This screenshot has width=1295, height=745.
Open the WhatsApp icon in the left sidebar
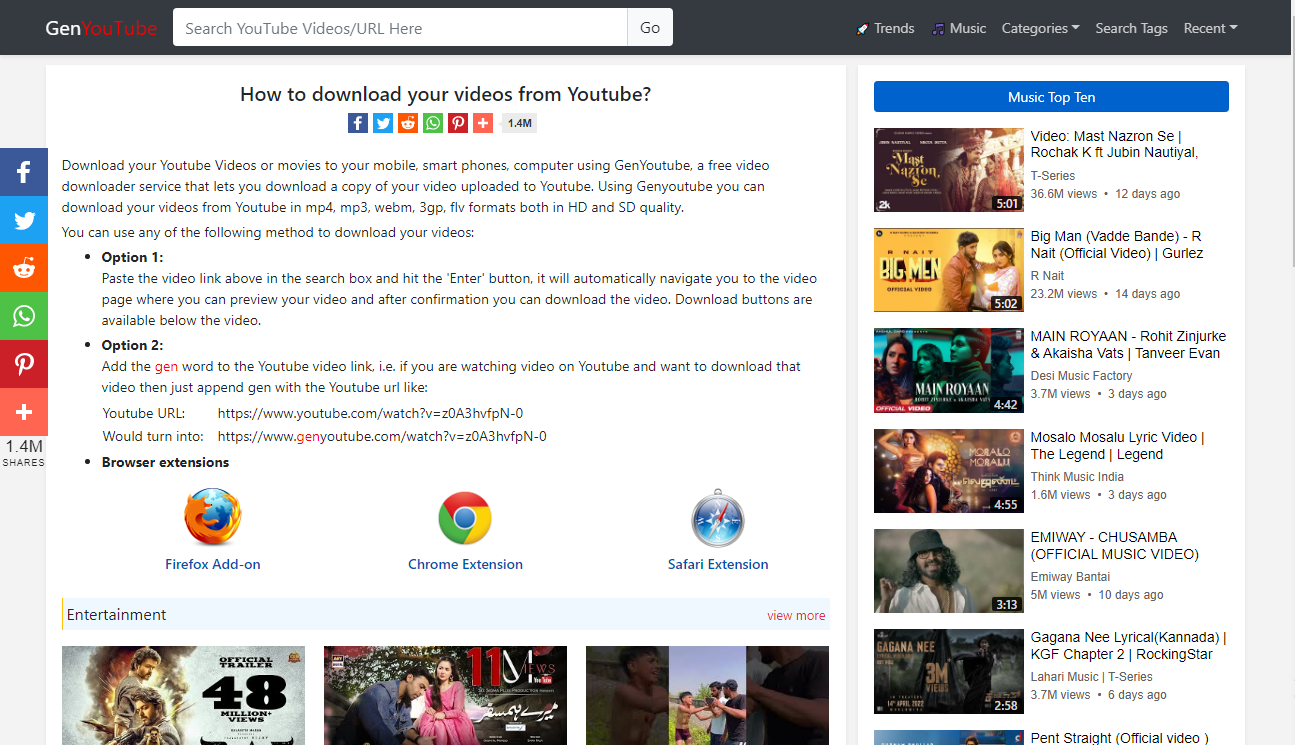click(23, 316)
